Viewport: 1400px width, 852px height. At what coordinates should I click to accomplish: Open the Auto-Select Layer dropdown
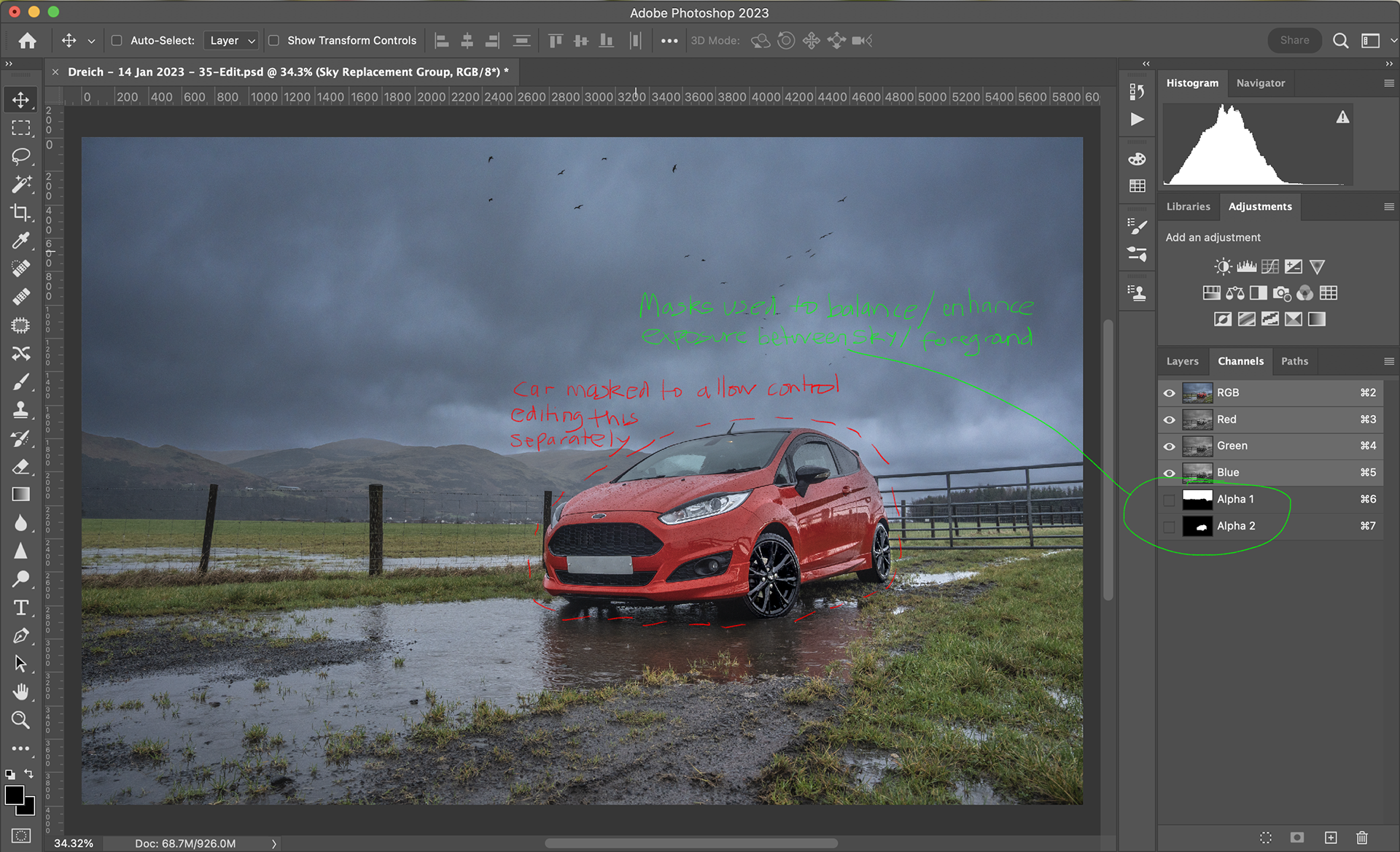coord(231,41)
